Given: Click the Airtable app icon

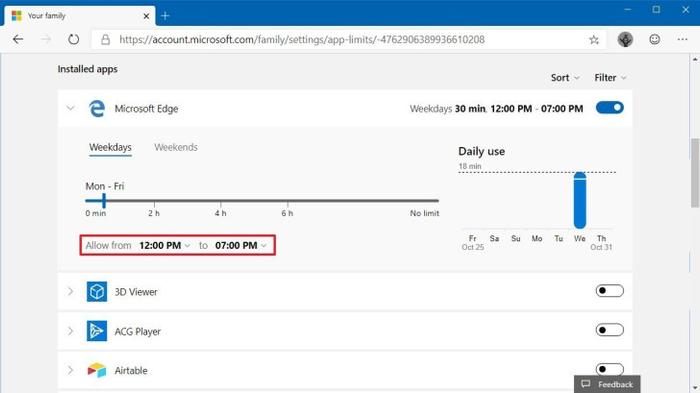Looking at the screenshot, I should [x=96, y=370].
